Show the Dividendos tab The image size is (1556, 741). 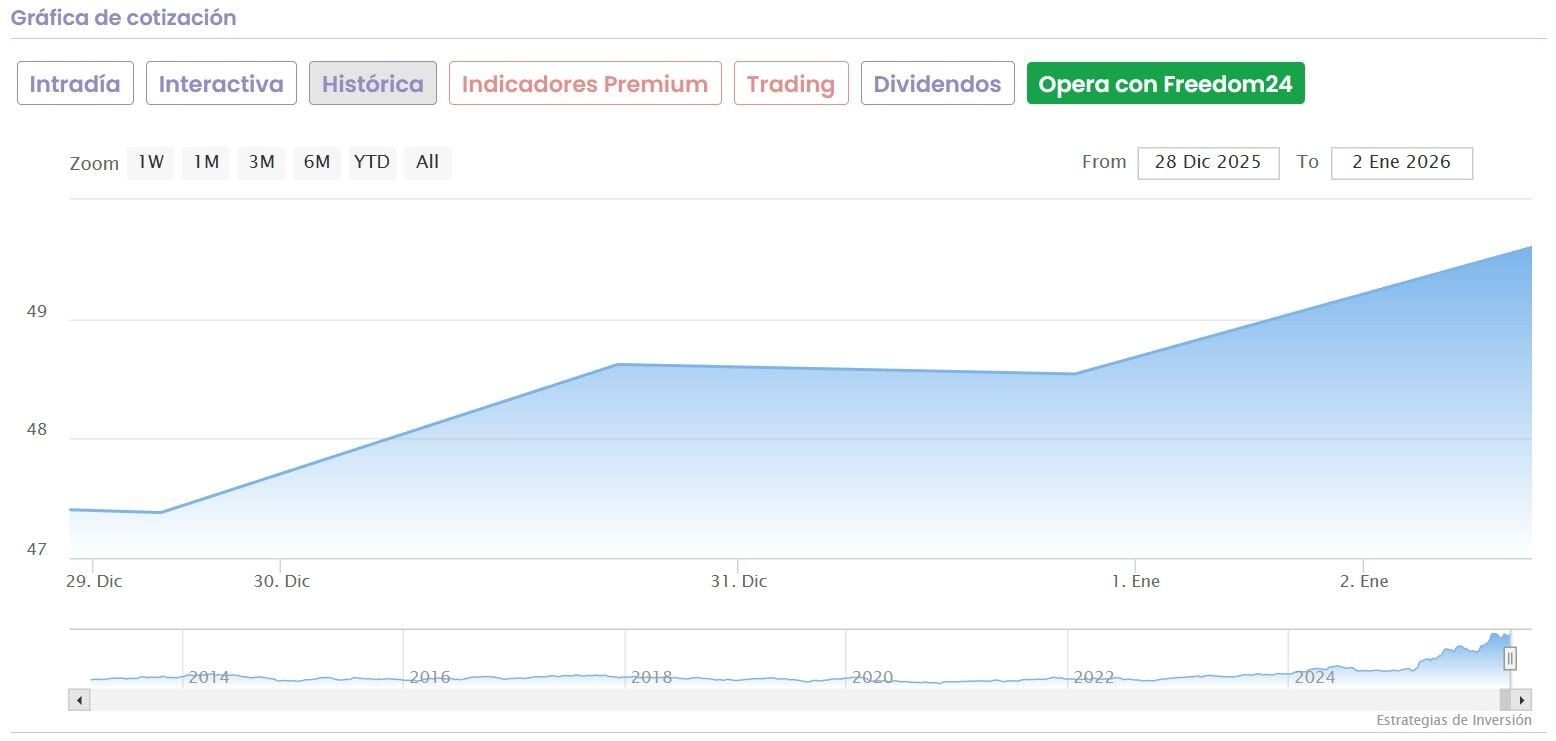pyautogui.click(x=937, y=84)
